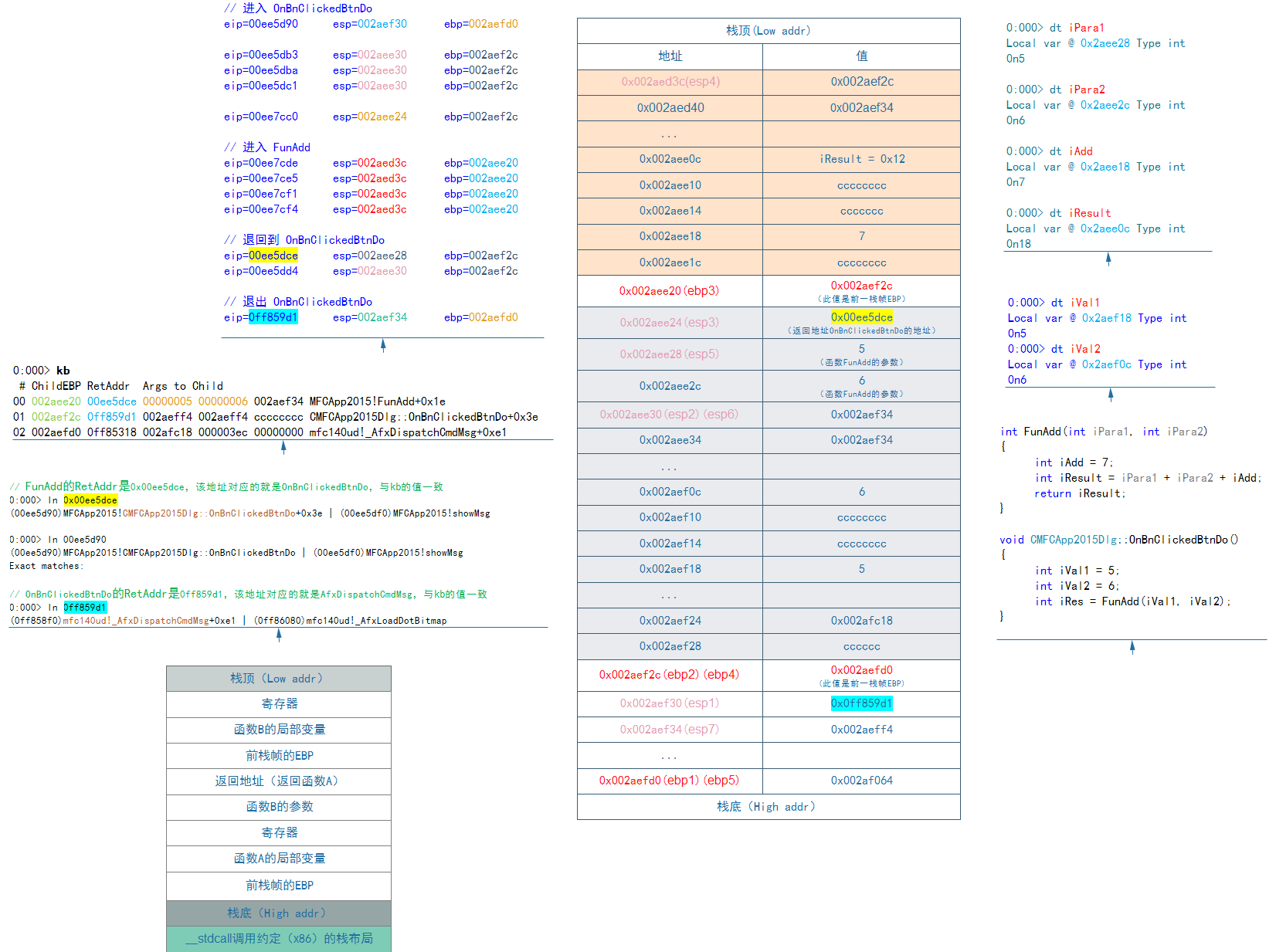Select the 'Exact matches:' output line
This screenshot has width=1276, height=952.
click(46, 566)
